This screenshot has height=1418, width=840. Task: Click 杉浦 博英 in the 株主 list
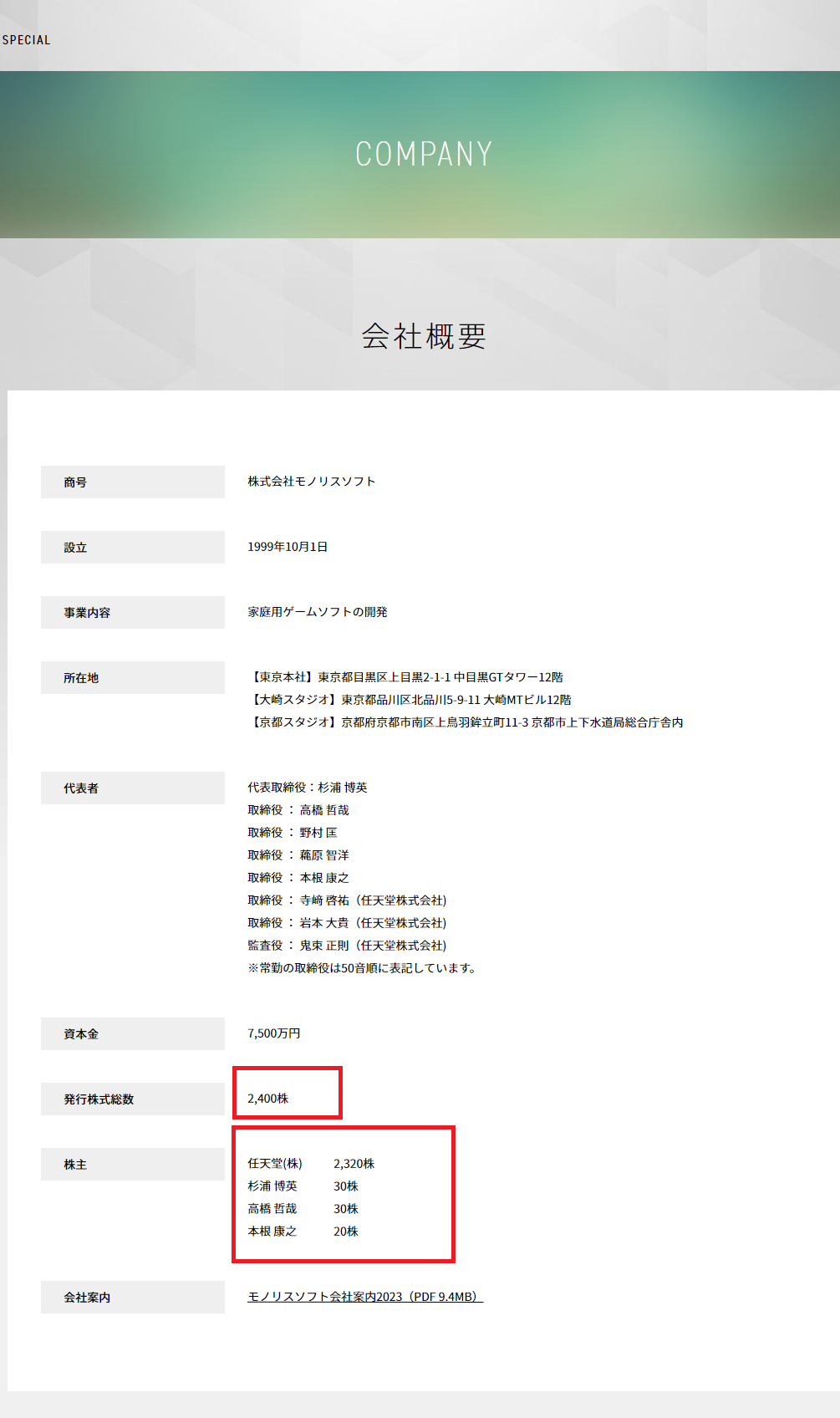272,1186
